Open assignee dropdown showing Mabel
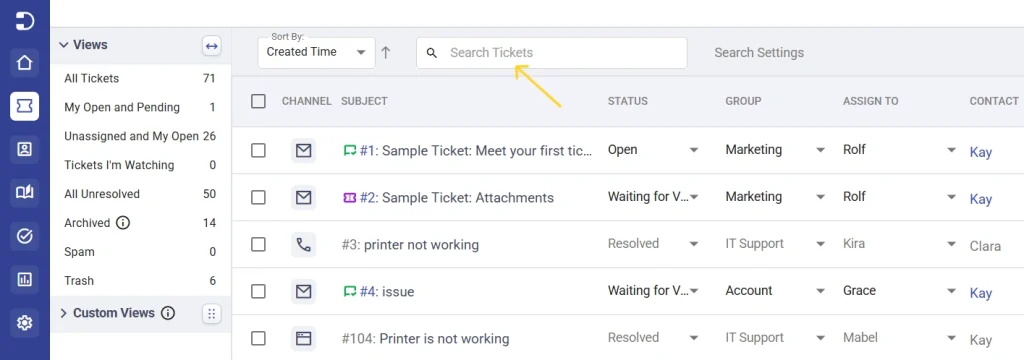 (899, 338)
